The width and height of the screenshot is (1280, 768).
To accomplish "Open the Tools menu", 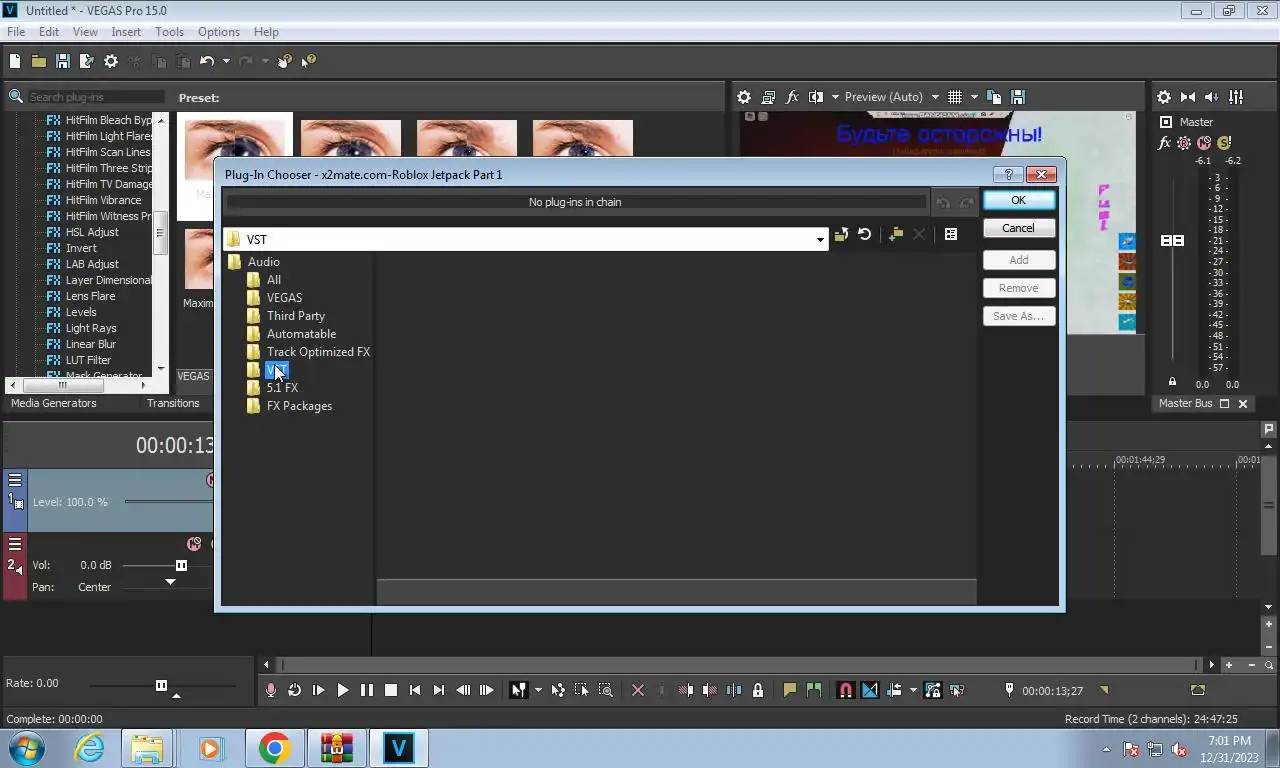I will pyautogui.click(x=169, y=32).
